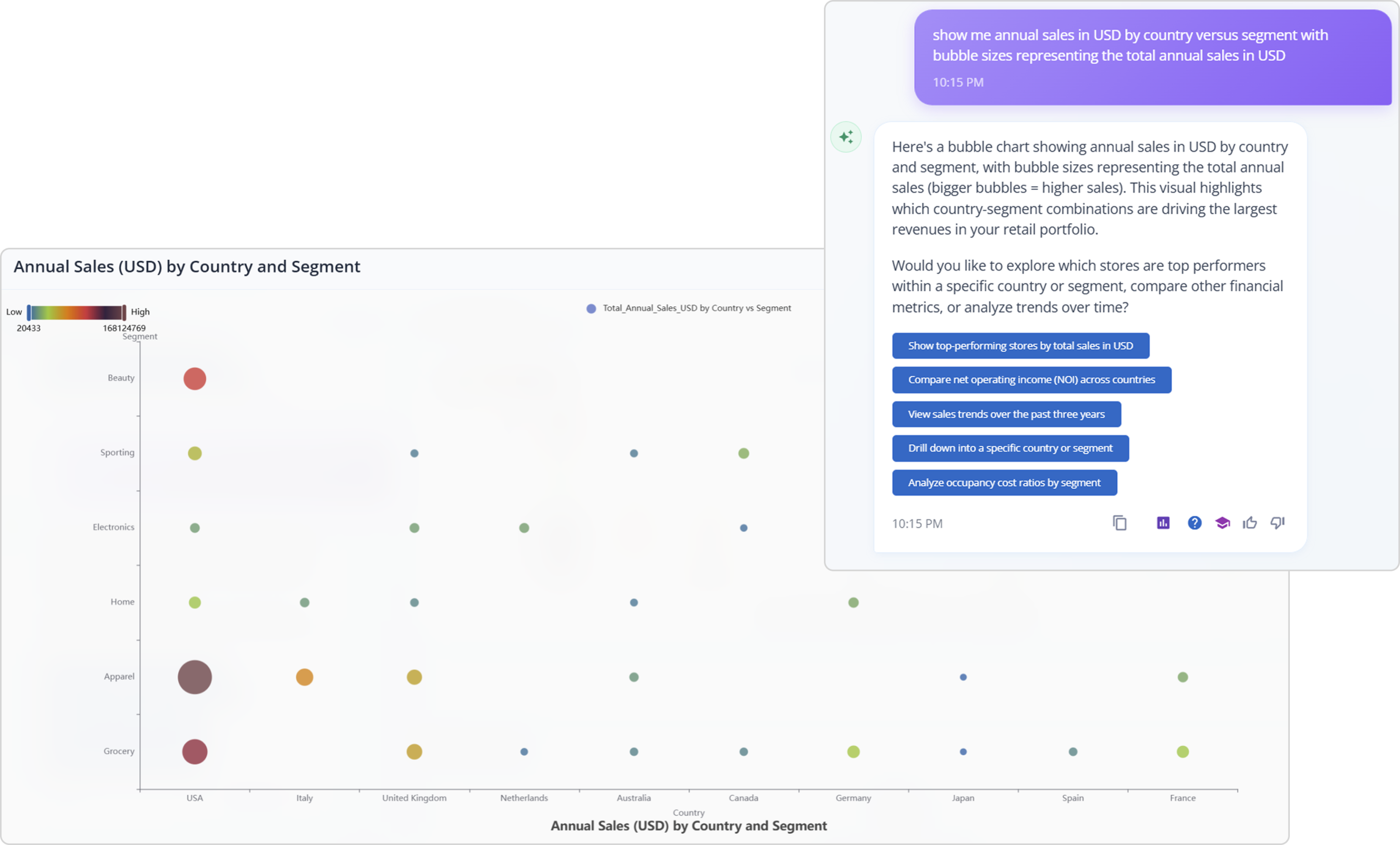Copy the assistant response with copy icon

pyautogui.click(x=1119, y=523)
